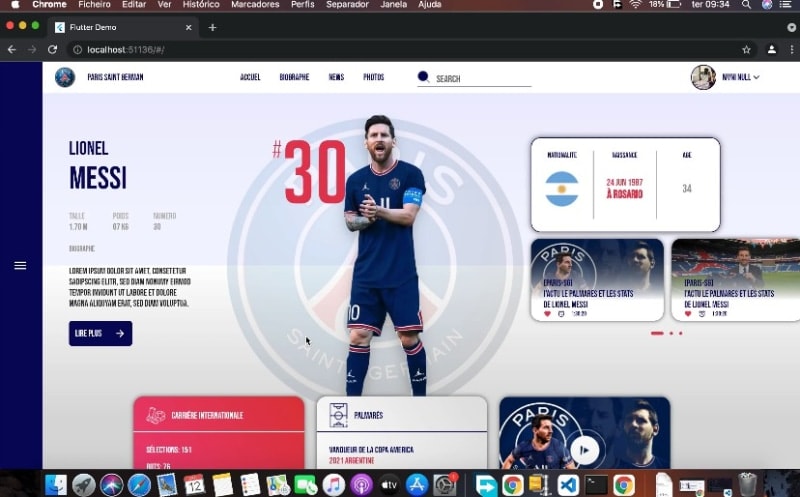
Task: Open the hamburger menu in the blue sidebar
Action: click(20, 265)
